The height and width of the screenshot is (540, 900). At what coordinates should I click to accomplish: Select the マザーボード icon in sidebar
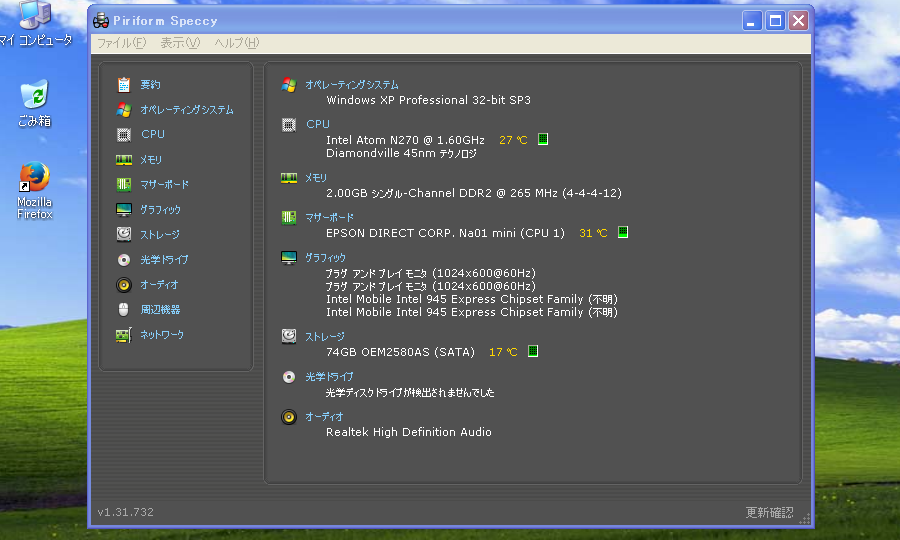point(123,184)
